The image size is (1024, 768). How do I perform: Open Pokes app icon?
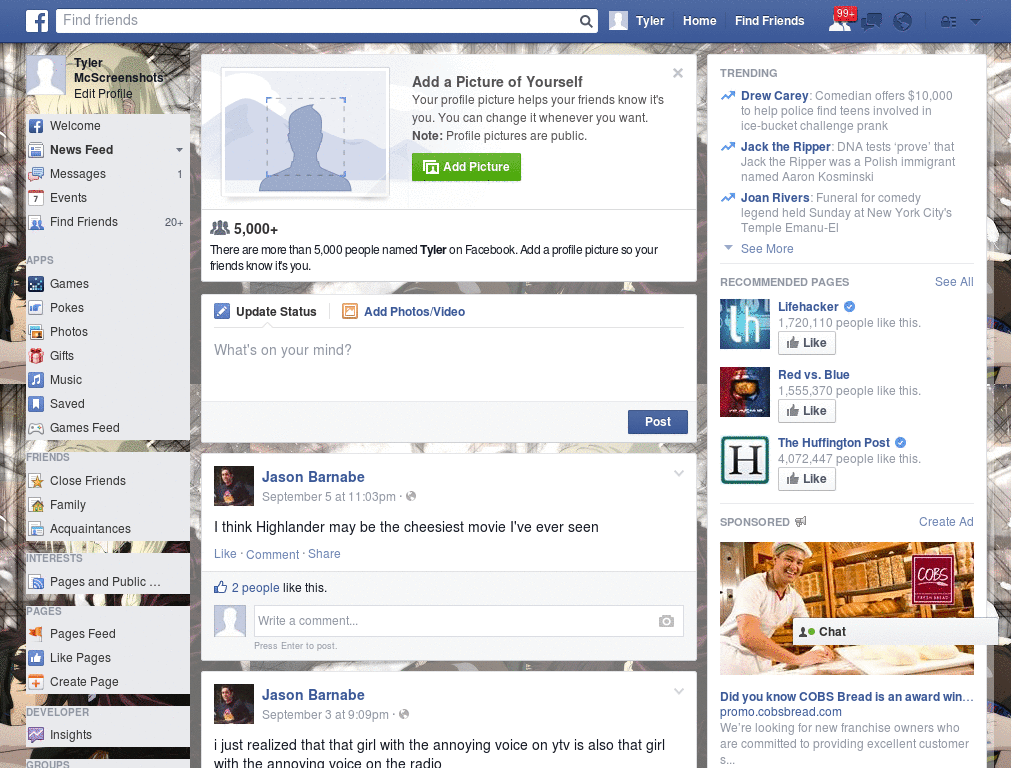[x=36, y=308]
